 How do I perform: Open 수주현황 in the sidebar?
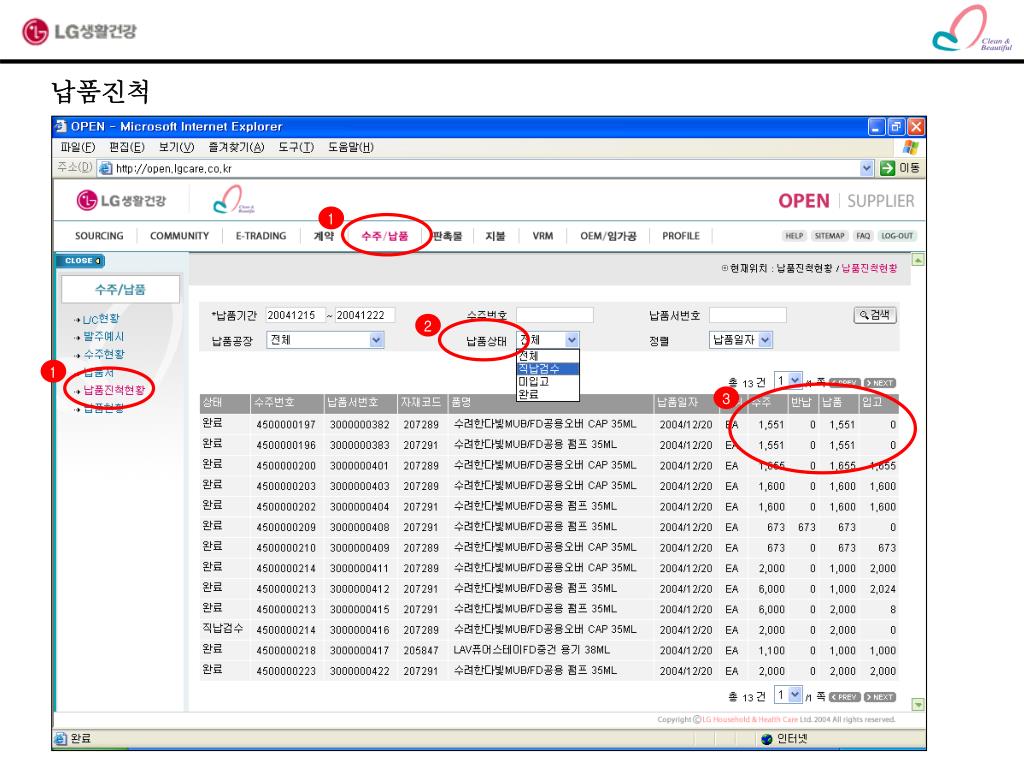coord(103,354)
